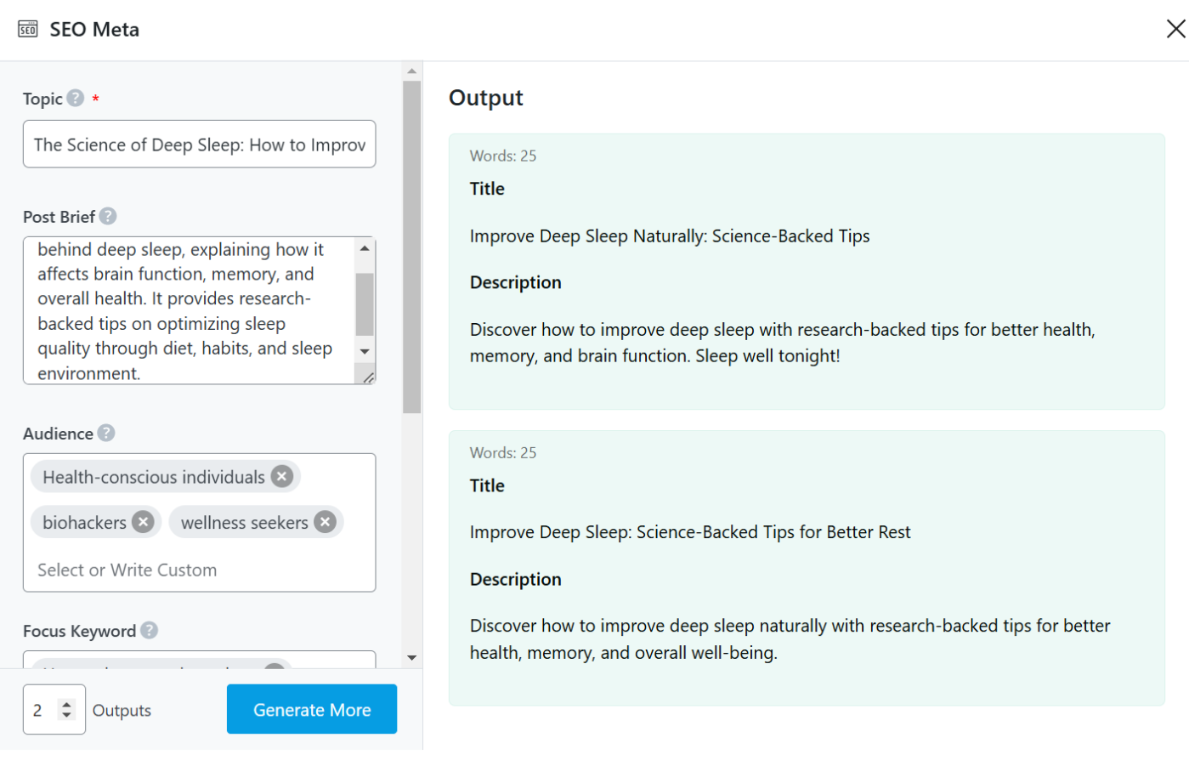This screenshot has width=1196, height=768.
Task: Click the left panel scrollbar up arrow
Action: [x=412, y=72]
